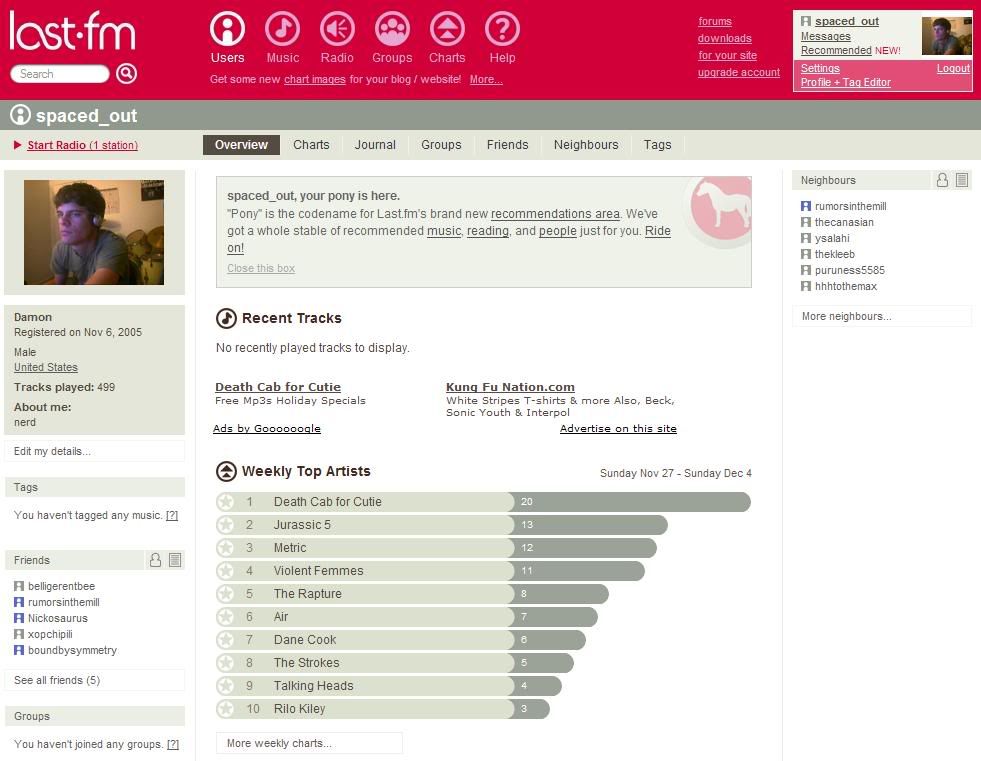The height and width of the screenshot is (761, 981).
Task: Open the Help section icon
Action: coord(502,29)
